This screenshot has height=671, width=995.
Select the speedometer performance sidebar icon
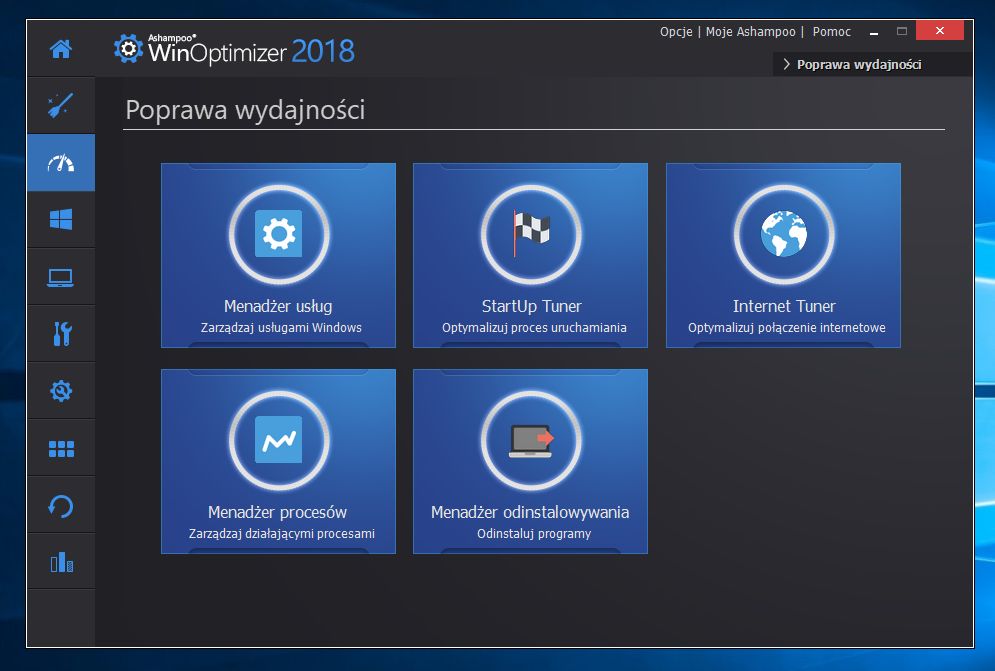tap(61, 163)
